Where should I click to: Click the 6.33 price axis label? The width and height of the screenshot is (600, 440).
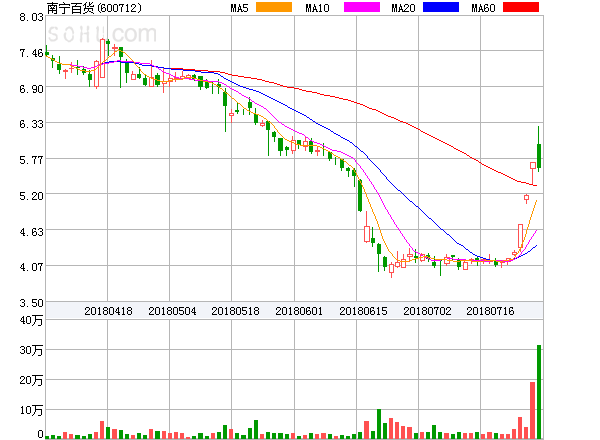point(31,124)
